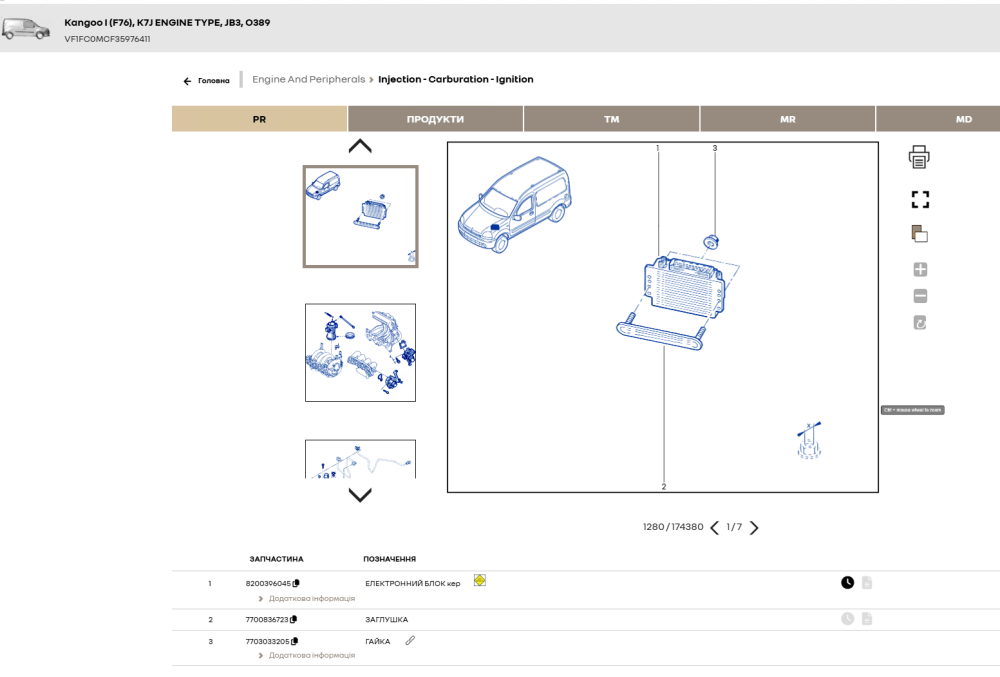Go back via the Головна link

pyautogui.click(x=206, y=81)
